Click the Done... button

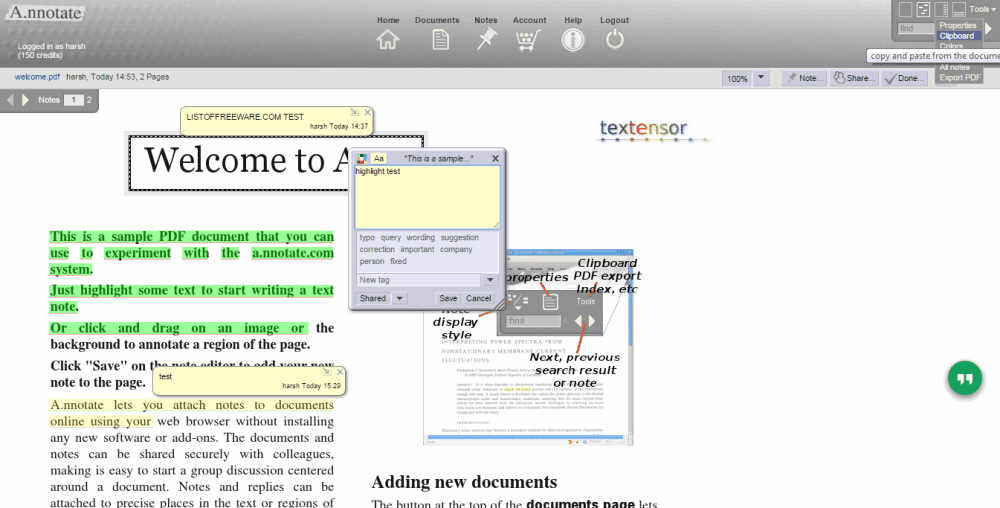coord(904,78)
